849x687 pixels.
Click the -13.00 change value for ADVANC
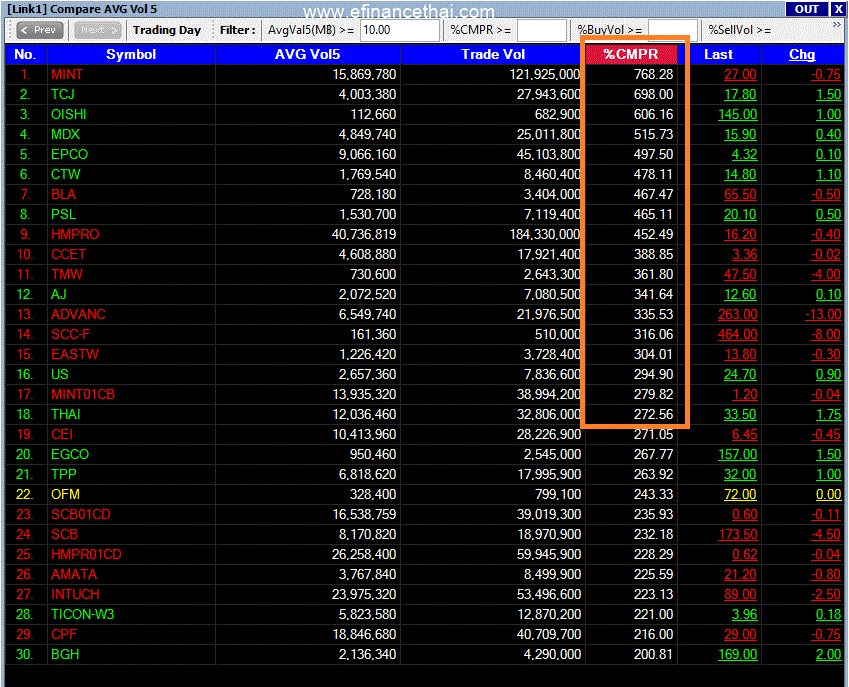point(823,315)
